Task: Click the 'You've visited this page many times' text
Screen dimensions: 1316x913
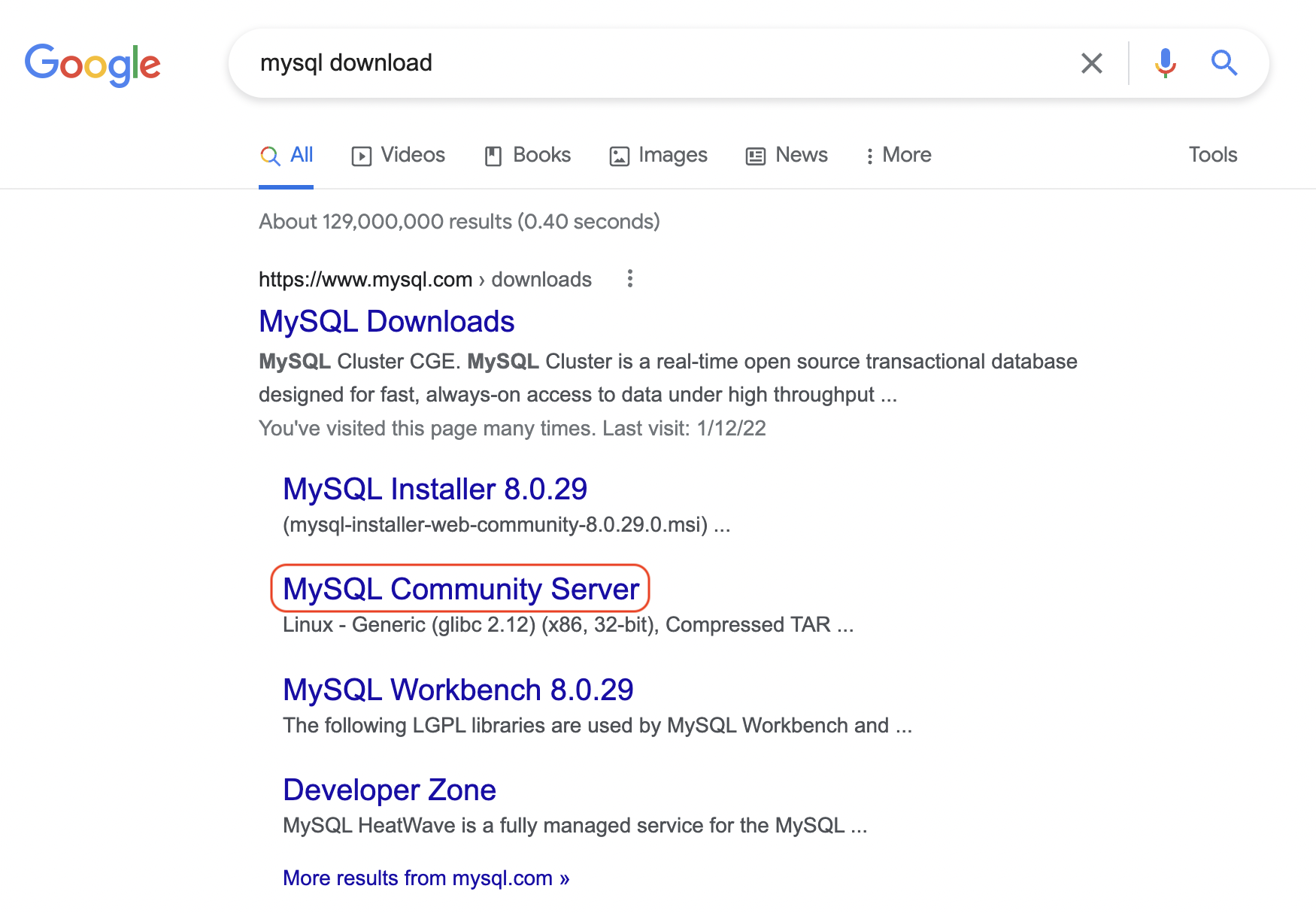Action: coord(512,429)
